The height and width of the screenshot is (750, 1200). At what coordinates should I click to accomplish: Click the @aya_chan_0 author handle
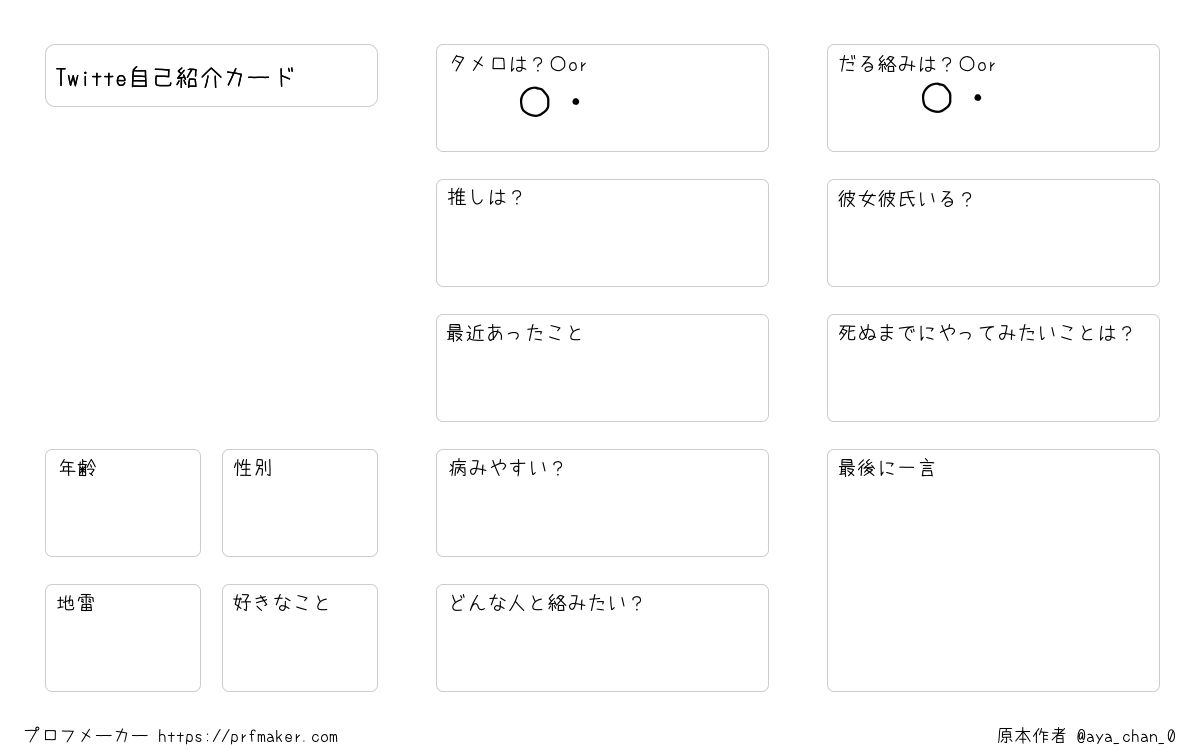(x=1126, y=737)
